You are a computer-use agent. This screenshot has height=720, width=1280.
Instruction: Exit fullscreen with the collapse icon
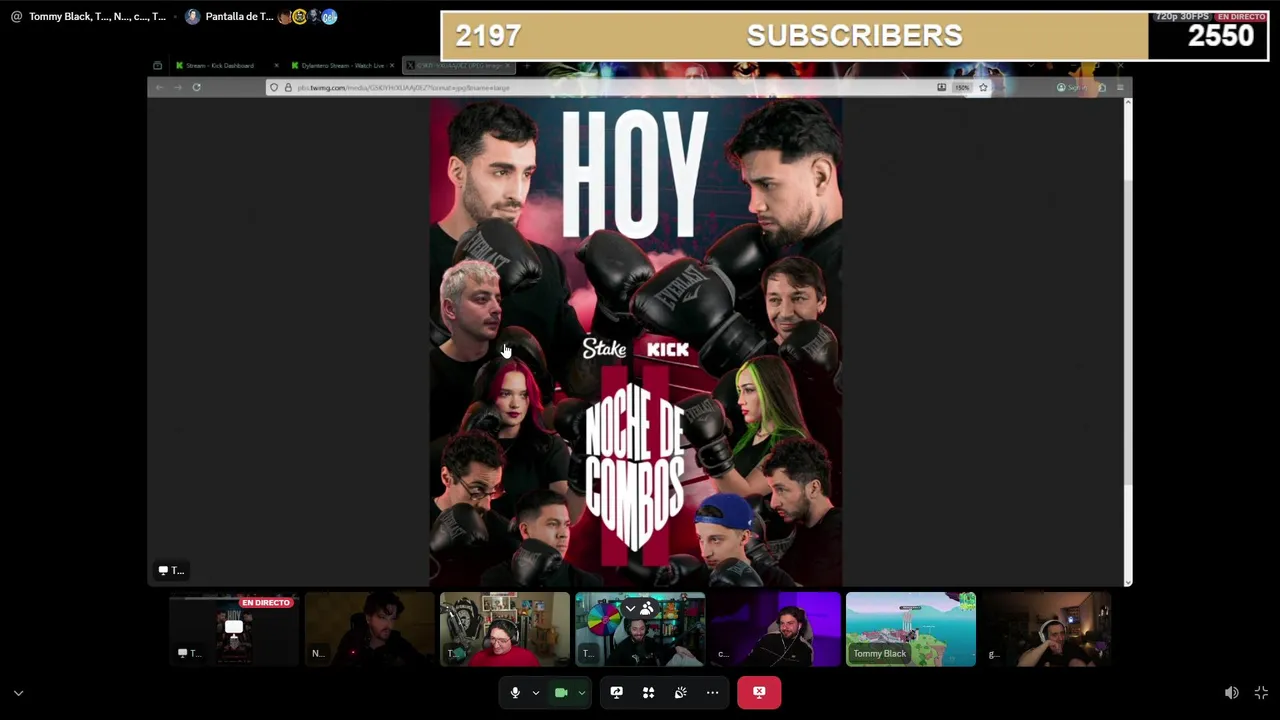pos(1261,693)
